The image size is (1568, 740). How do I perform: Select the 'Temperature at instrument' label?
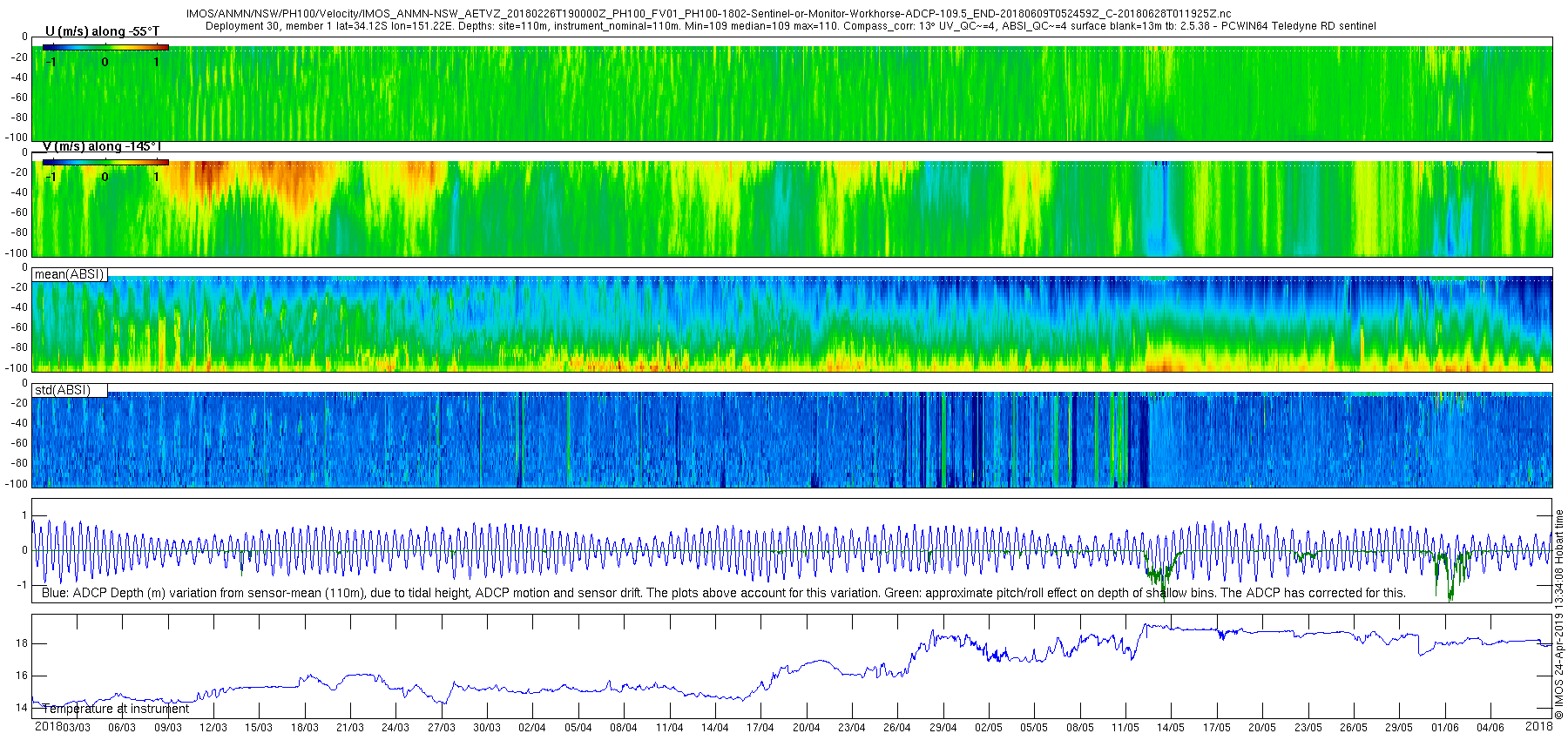[115, 709]
